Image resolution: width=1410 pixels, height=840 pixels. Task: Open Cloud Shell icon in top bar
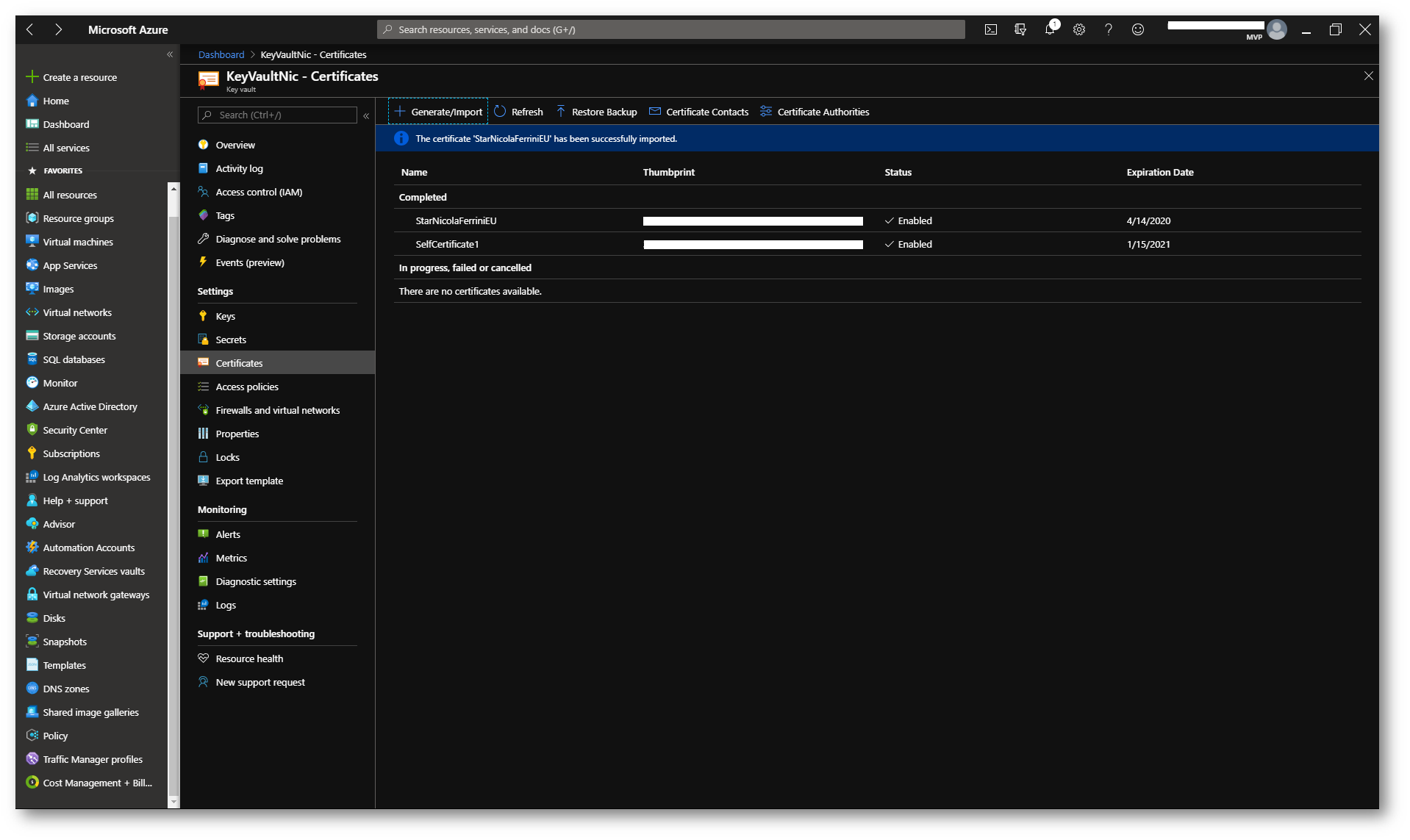pos(990,29)
